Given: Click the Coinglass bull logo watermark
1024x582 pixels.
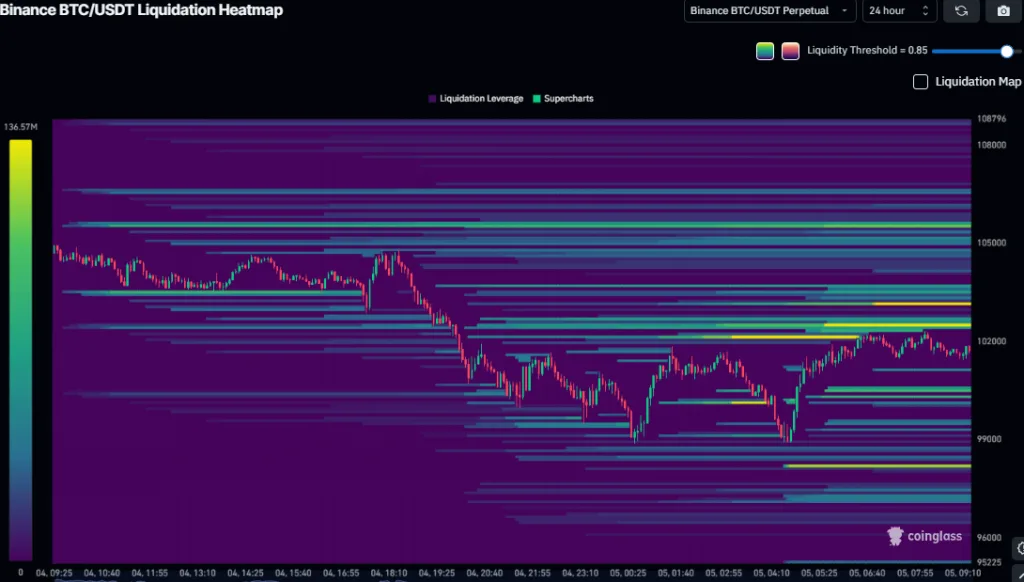Looking at the screenshot, I should tap(893, 536).
